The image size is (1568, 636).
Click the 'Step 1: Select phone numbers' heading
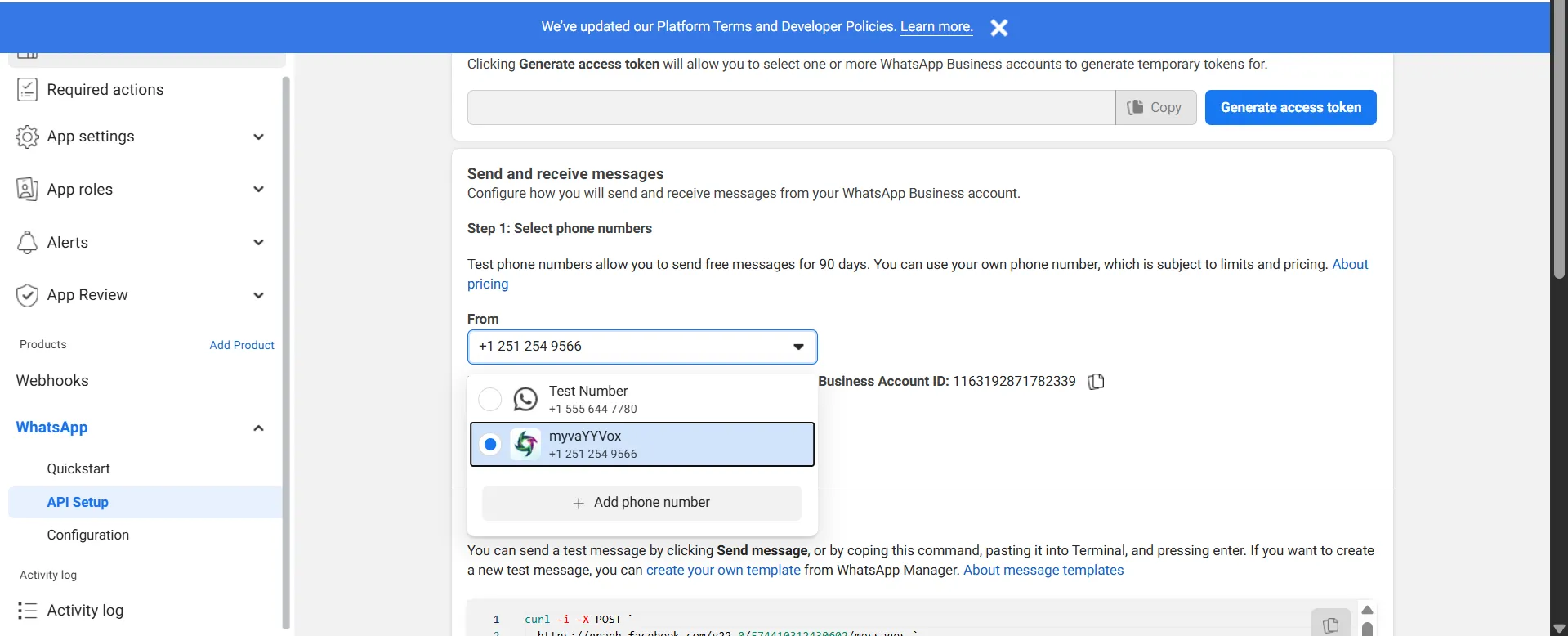pos(560,229)
